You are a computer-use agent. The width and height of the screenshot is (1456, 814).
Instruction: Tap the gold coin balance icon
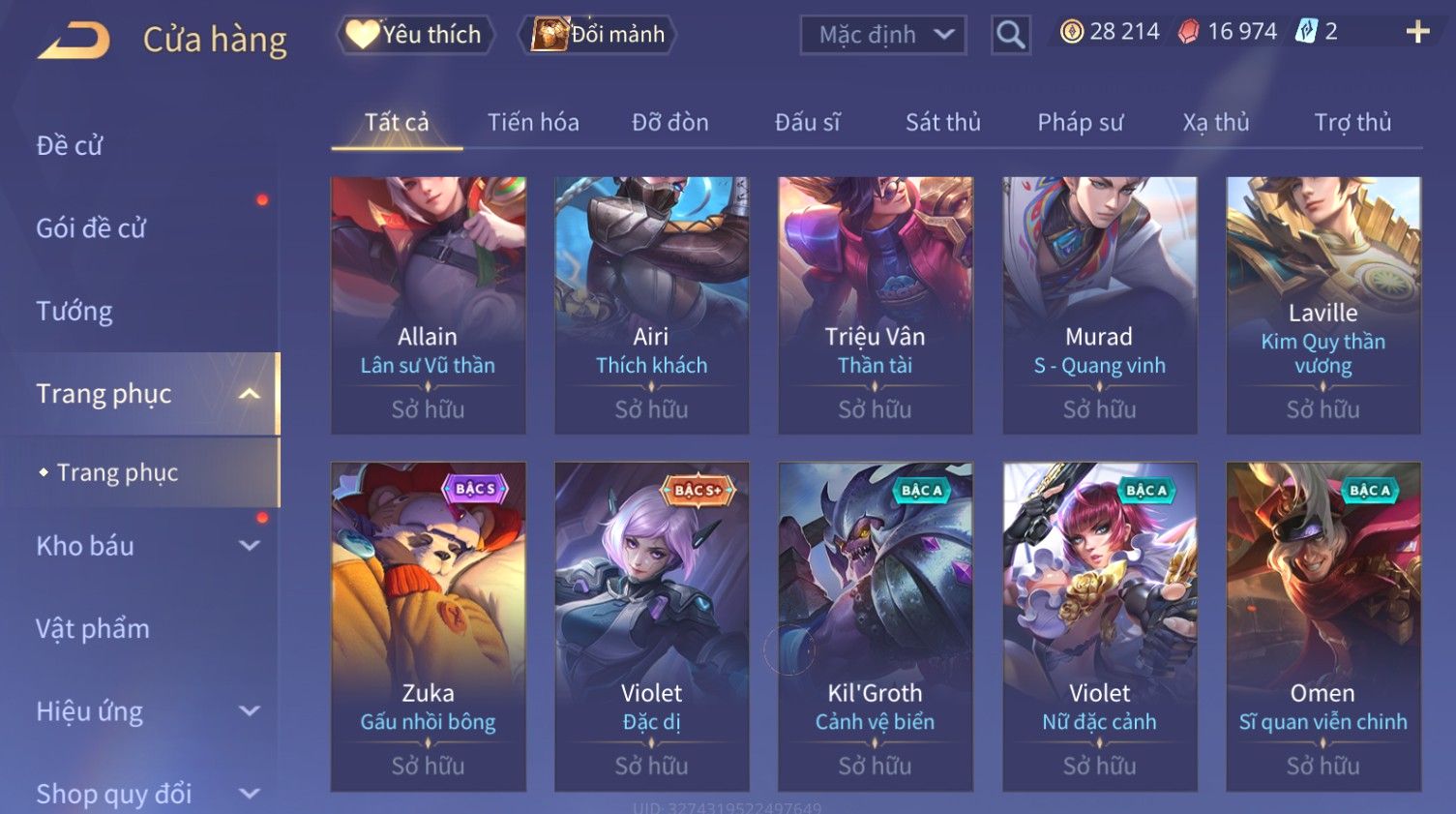[1071, 32]
